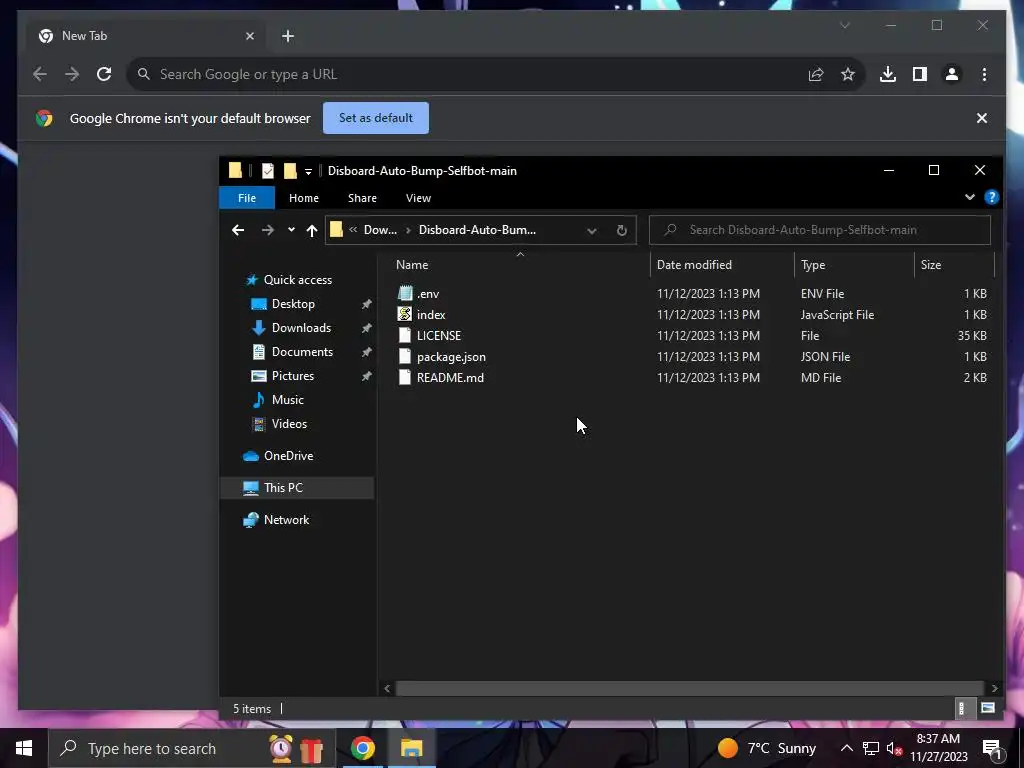Select the .env file

point(428,294)
